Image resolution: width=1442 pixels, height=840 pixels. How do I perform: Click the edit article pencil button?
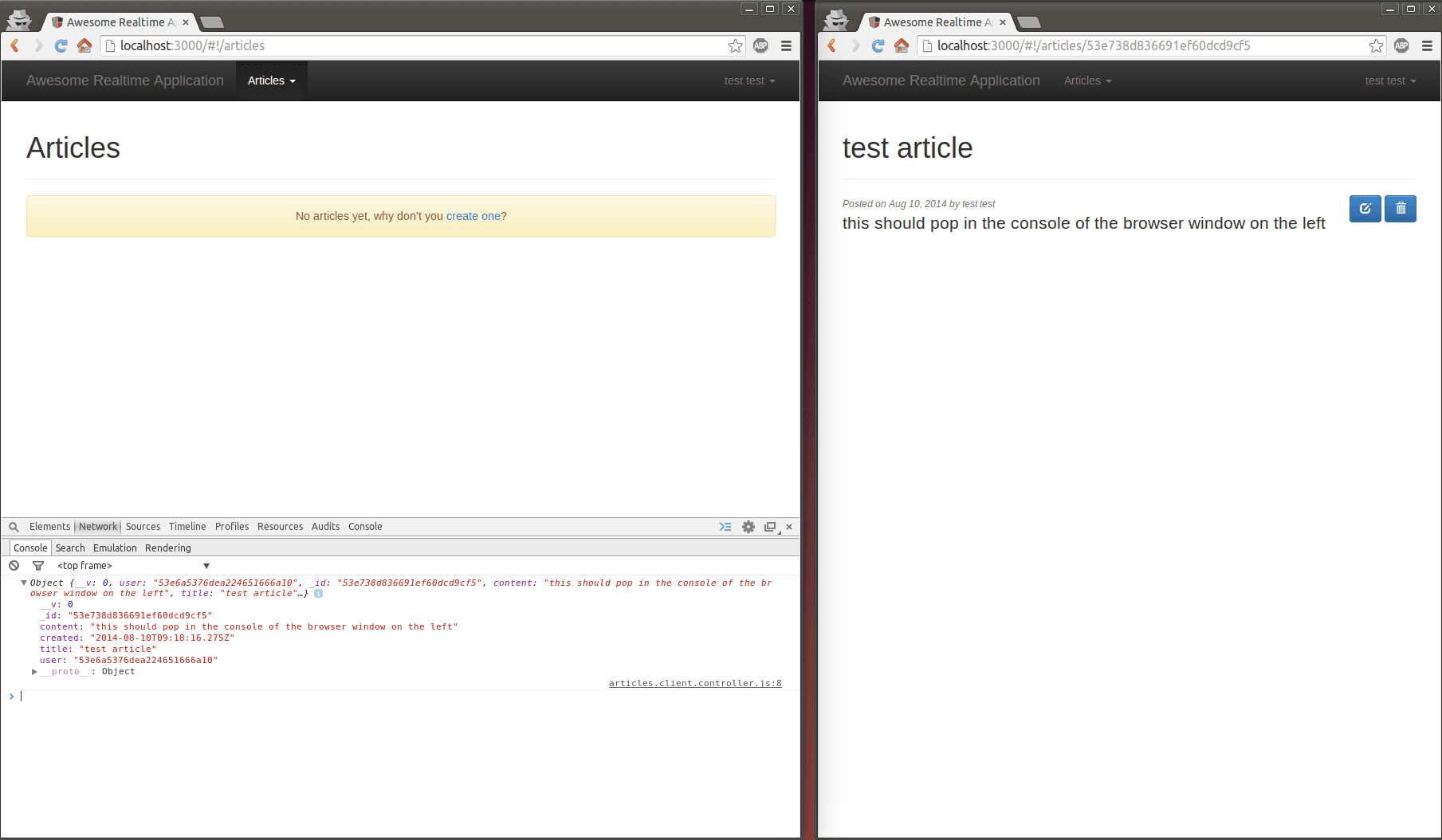pos(1365,209)
